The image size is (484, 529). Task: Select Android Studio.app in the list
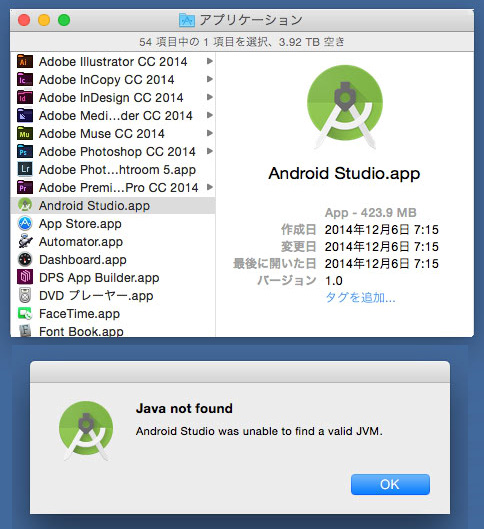click(113, 205)
